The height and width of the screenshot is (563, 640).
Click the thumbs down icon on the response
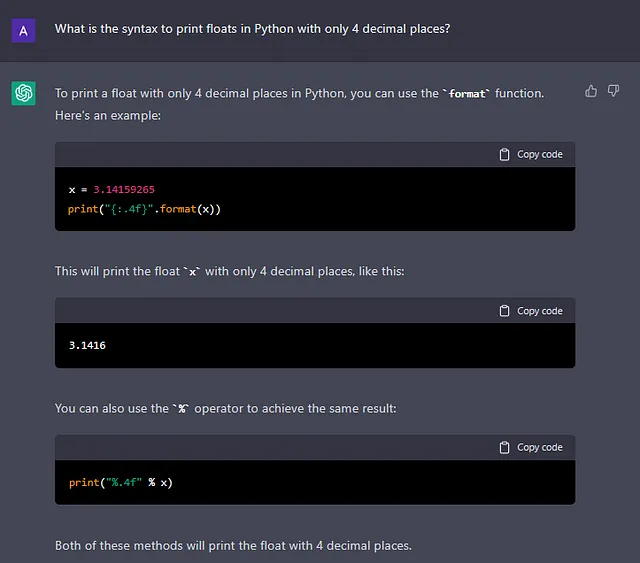coord(613,92)
